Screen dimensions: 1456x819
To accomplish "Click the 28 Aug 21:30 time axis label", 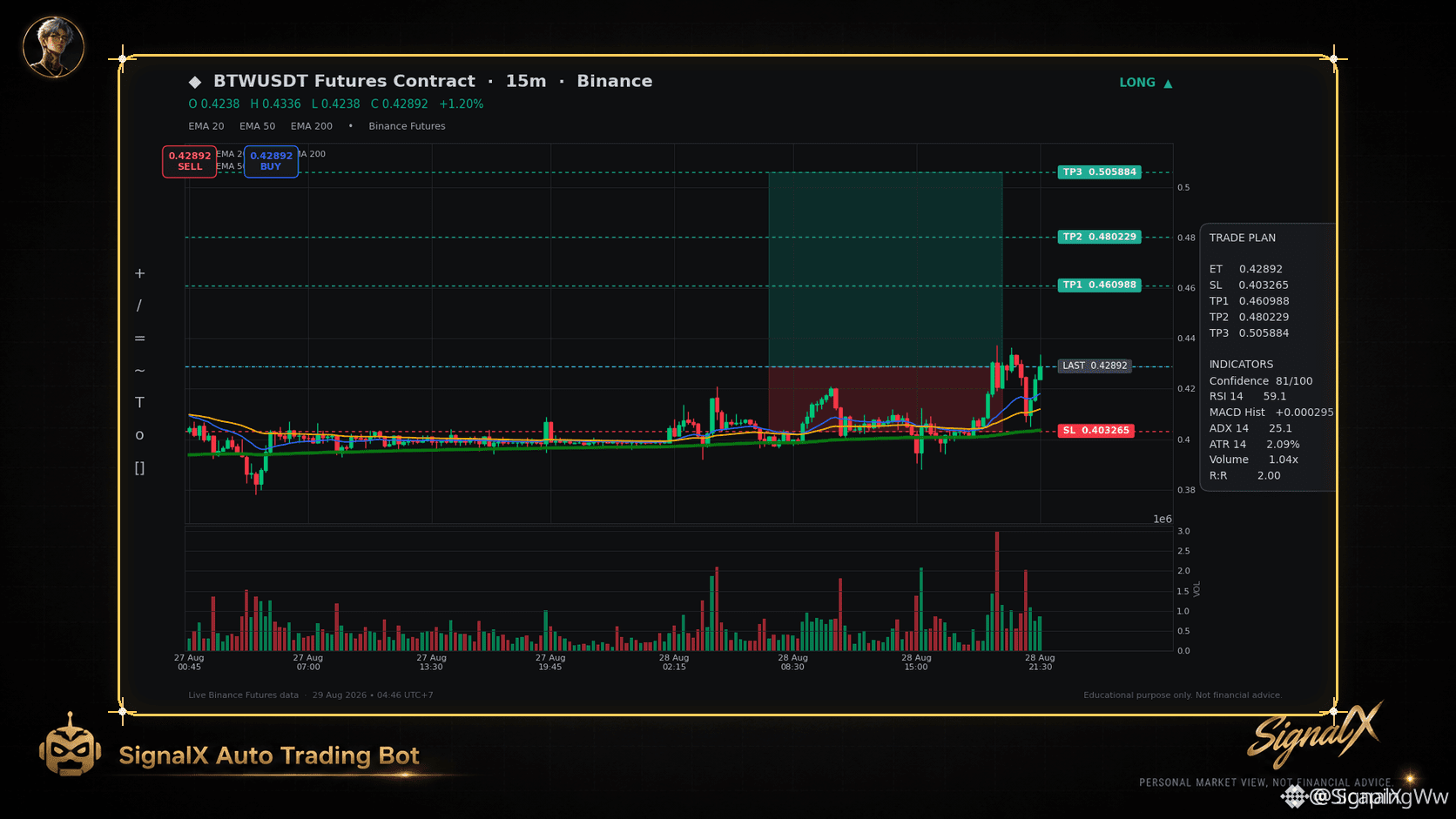I will [1040, 662].
